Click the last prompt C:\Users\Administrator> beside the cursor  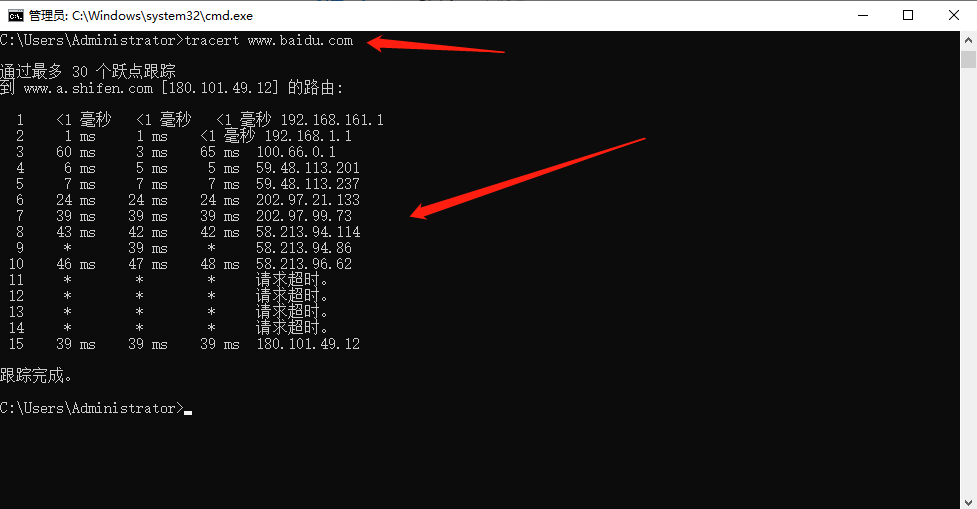(92, 408)
